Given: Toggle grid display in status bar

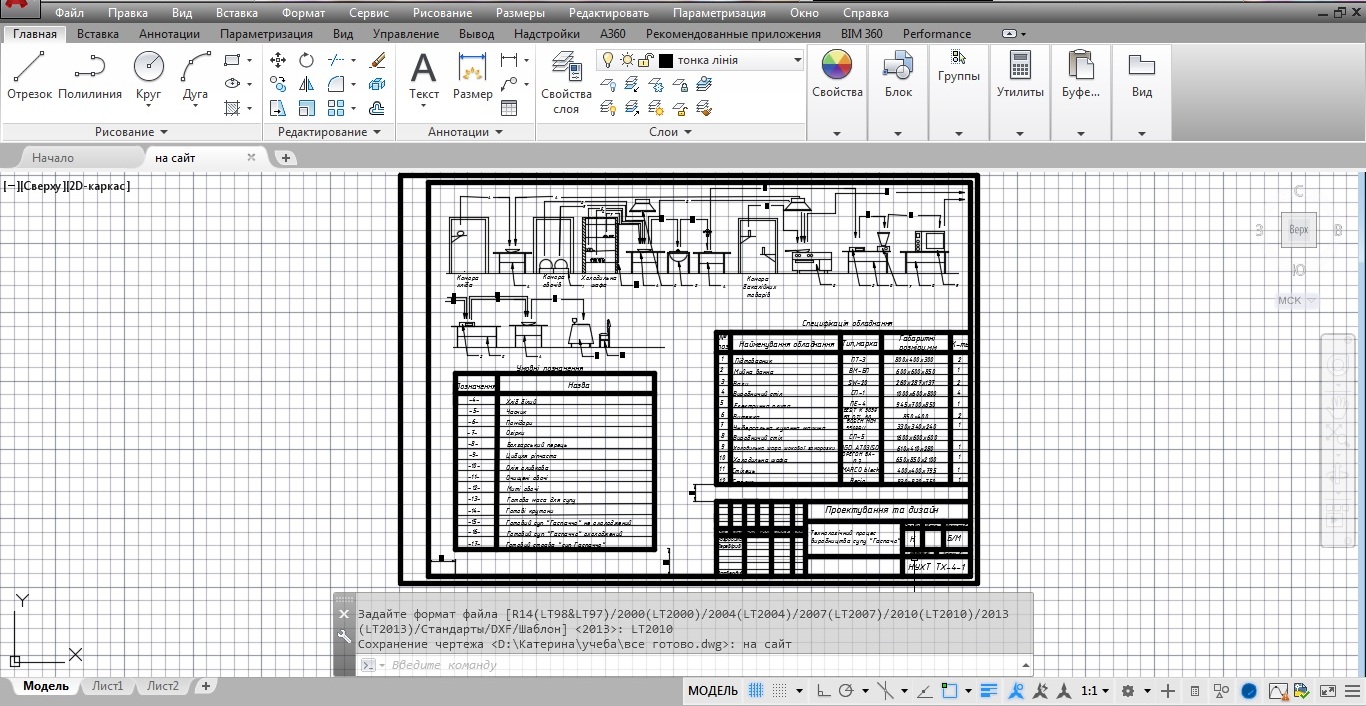Looking at the screenshot, I should (756, 691).
